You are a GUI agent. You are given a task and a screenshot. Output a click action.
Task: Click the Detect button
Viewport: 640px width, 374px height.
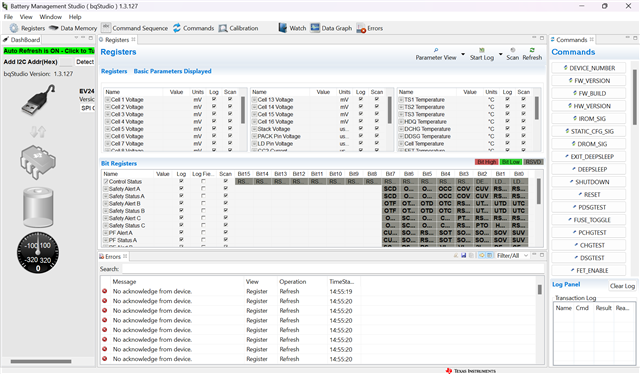85,62
